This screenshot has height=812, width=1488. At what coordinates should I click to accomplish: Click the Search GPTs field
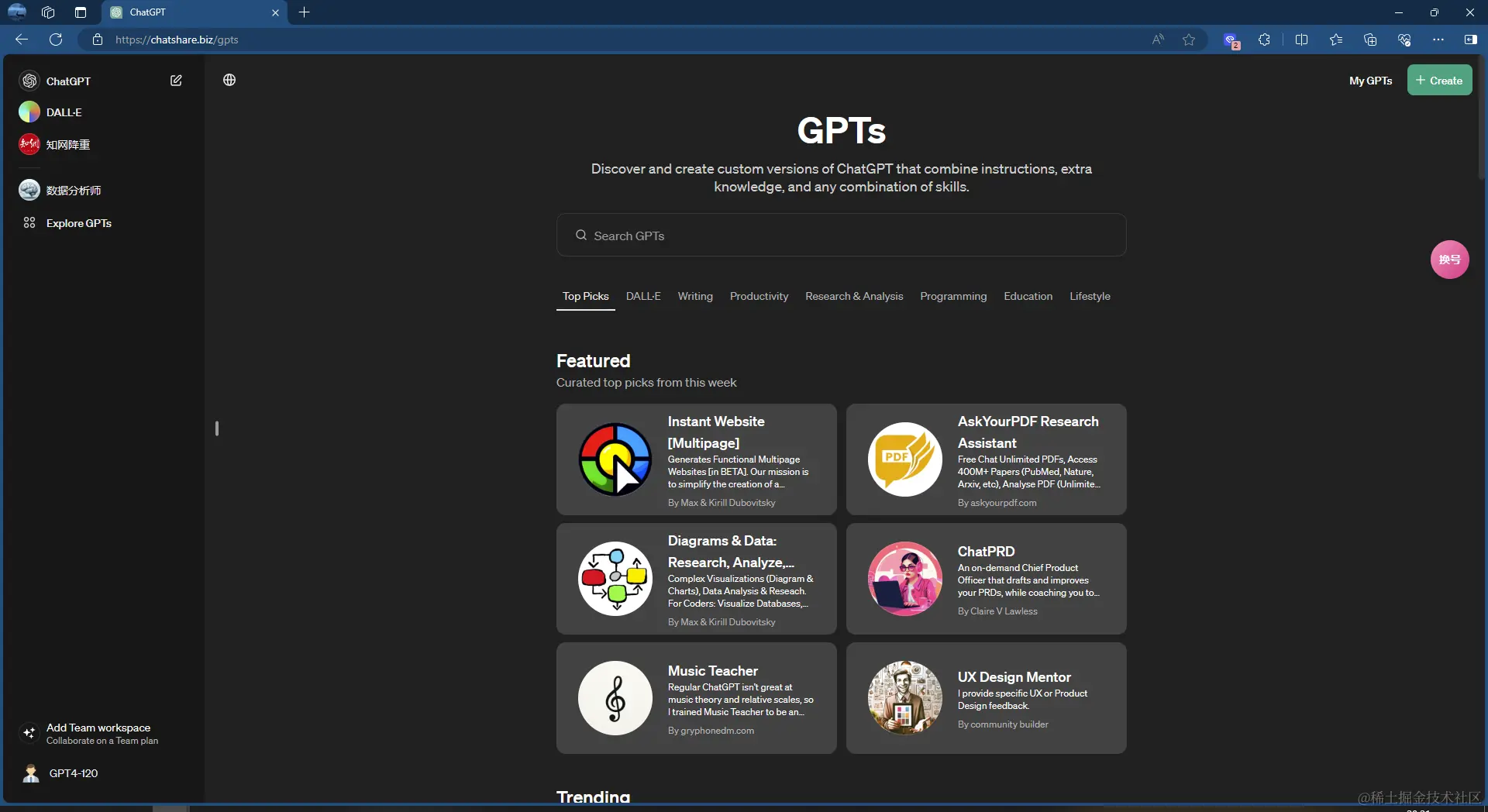pos(841,235)
